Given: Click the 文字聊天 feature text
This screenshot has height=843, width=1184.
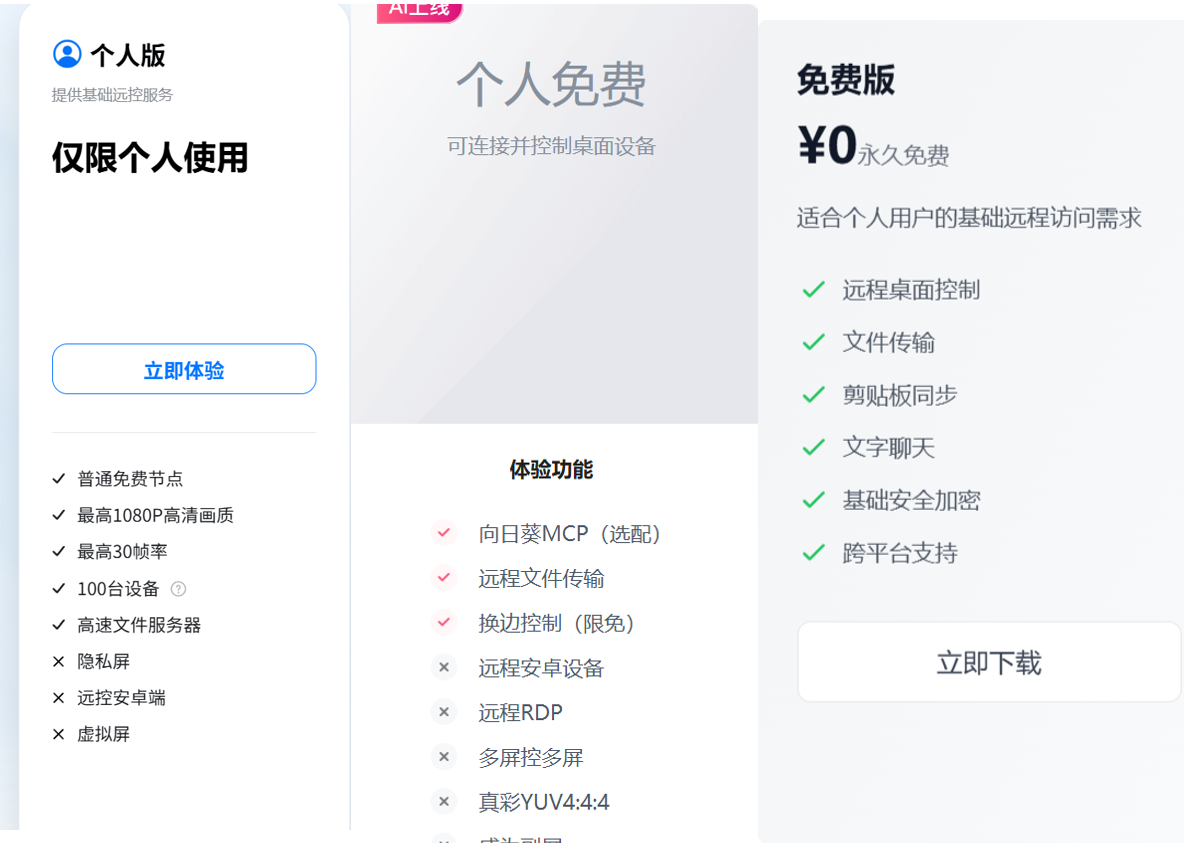Looking at the screenshot, I should click(x=889, y=448).
